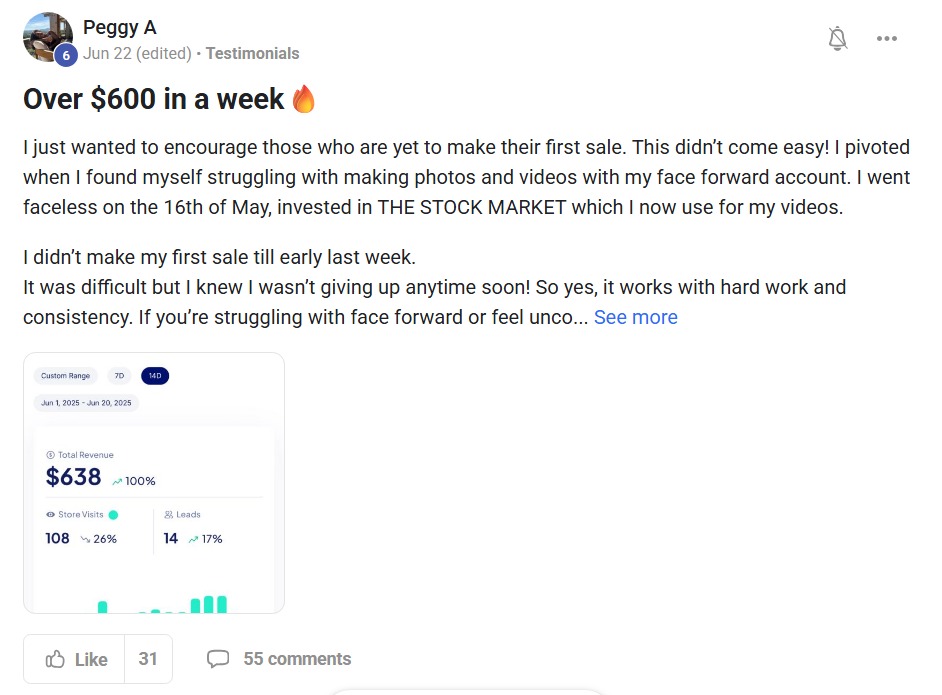Viewport: 942px width, 695px height.
Task: Open the Jun 1 – Jun 20 date range picker
Action: click(86, 403)
